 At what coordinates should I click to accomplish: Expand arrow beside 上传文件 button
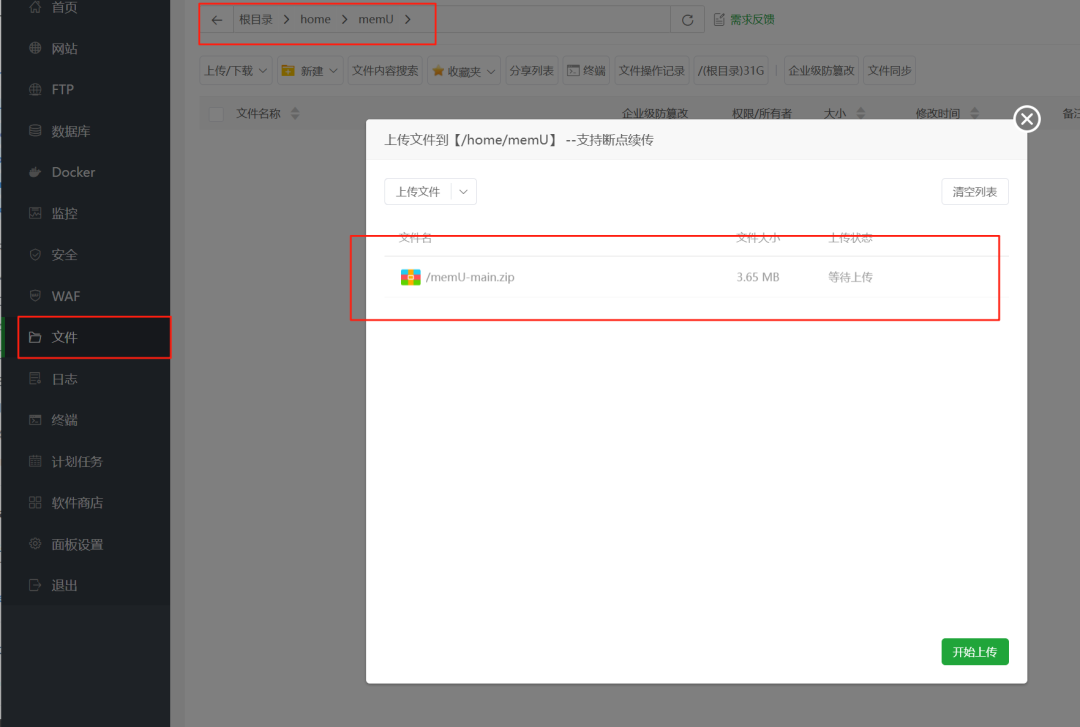pyautogui.click(x=464, y=192)
